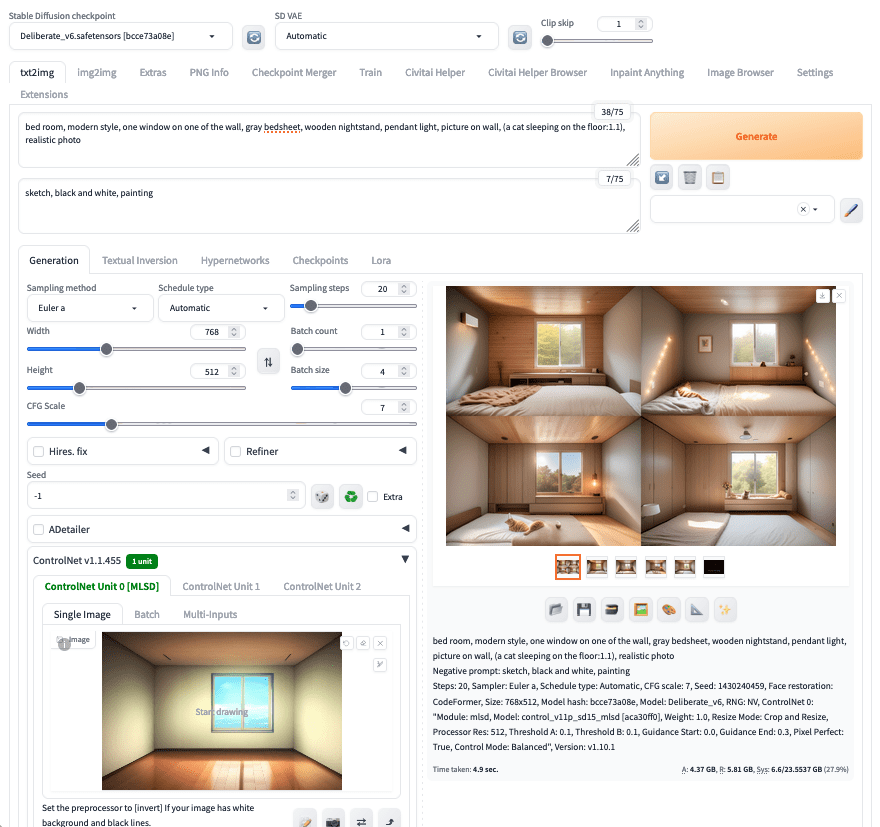The image size is (880, 827).
Task: Click the Generate button
Action: (756, 136)
